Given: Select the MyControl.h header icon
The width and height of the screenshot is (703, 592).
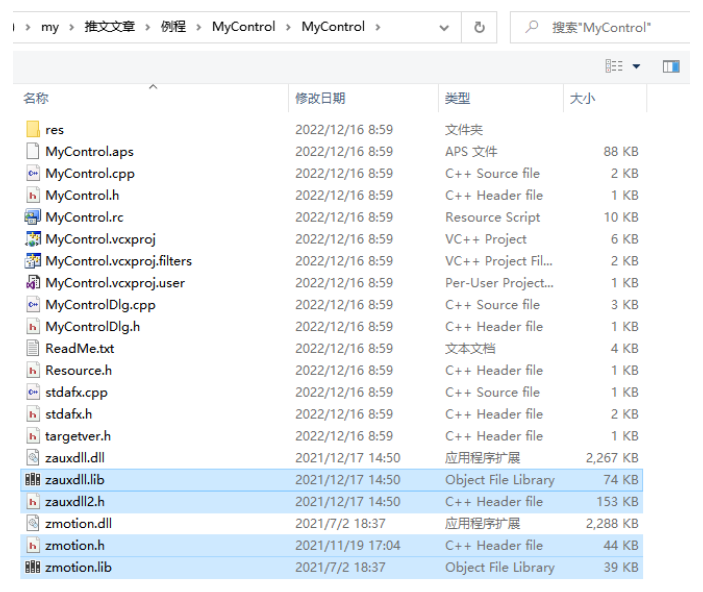Looking at the screenshot, I should [x=33, y=196].
